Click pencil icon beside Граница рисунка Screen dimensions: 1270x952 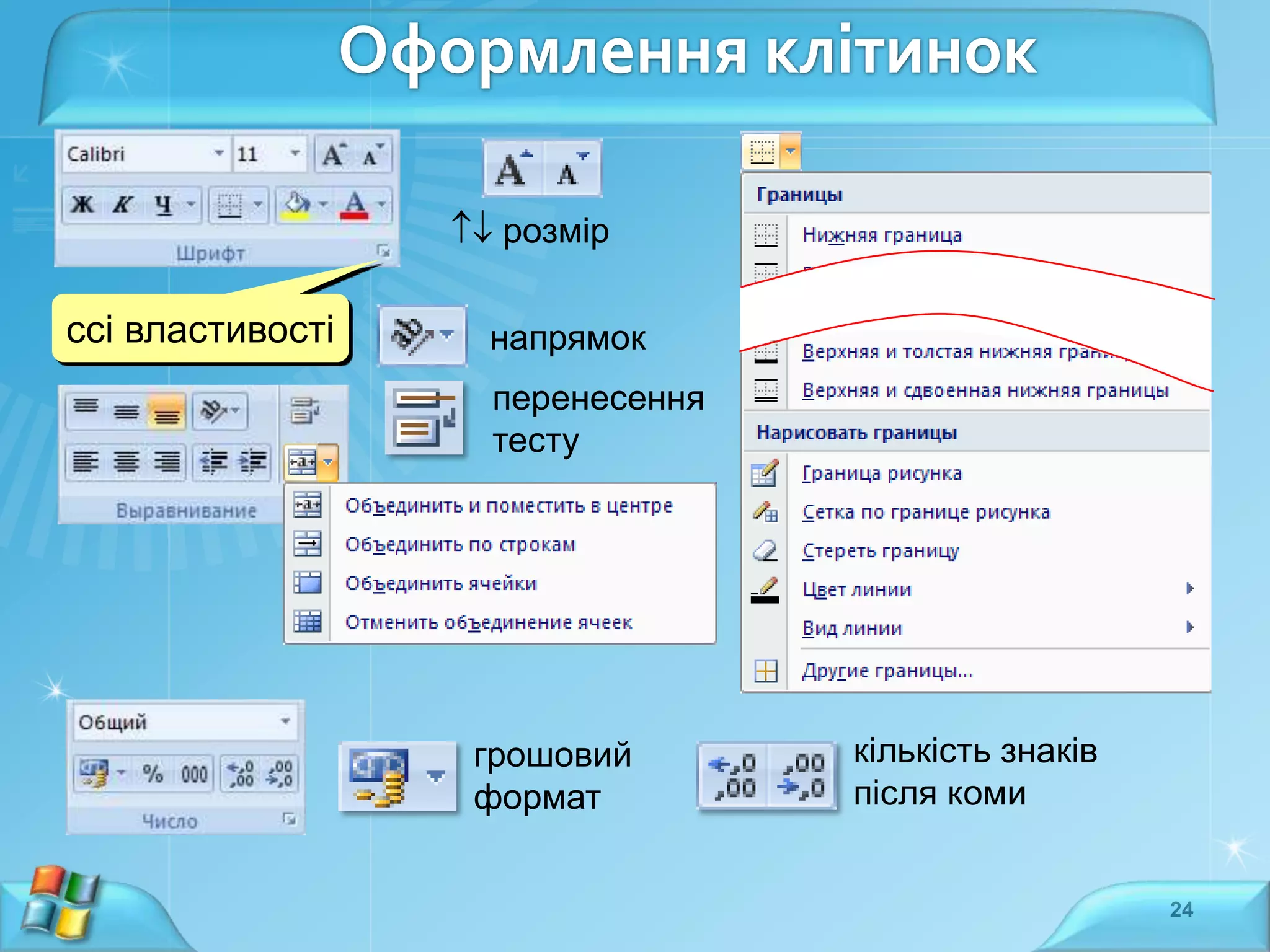pyautogui.click(x=765, y=472)
